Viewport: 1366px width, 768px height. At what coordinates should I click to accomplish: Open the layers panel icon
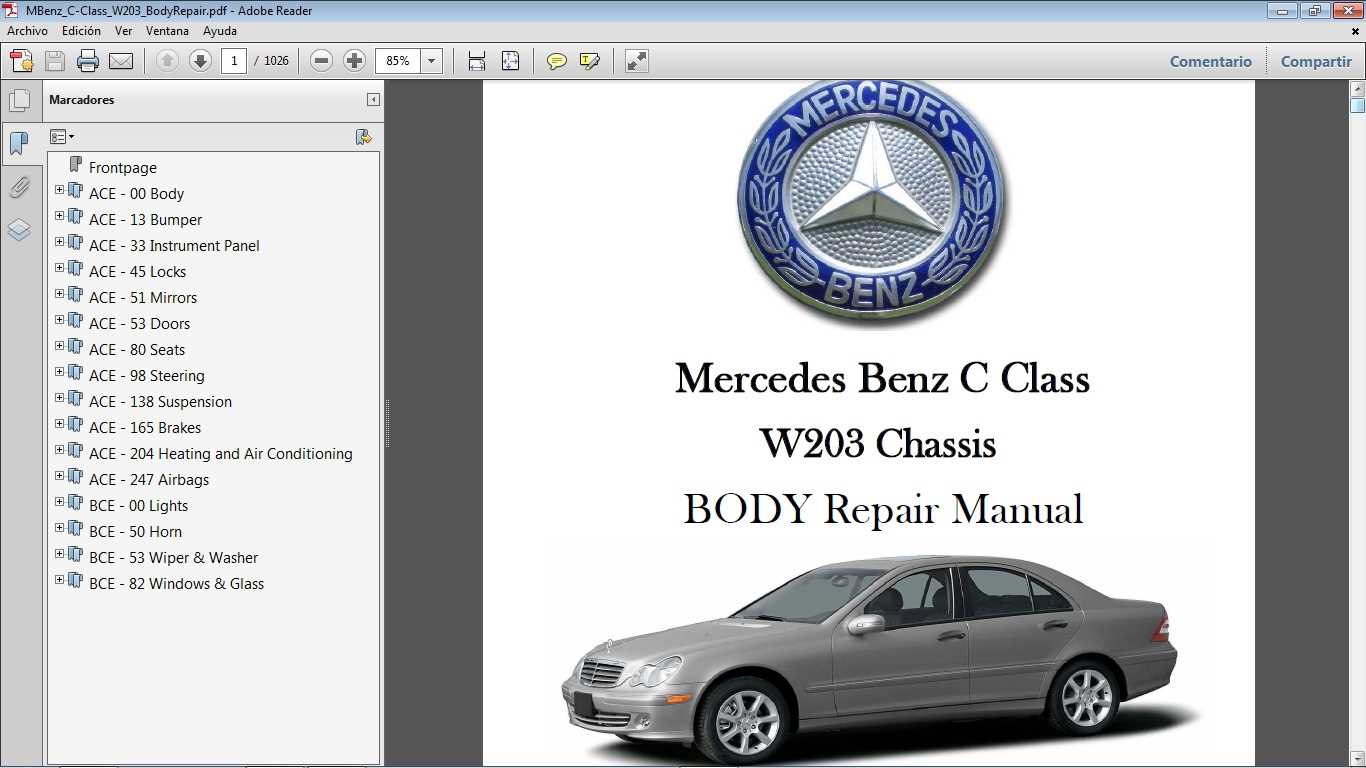(19, 230)
